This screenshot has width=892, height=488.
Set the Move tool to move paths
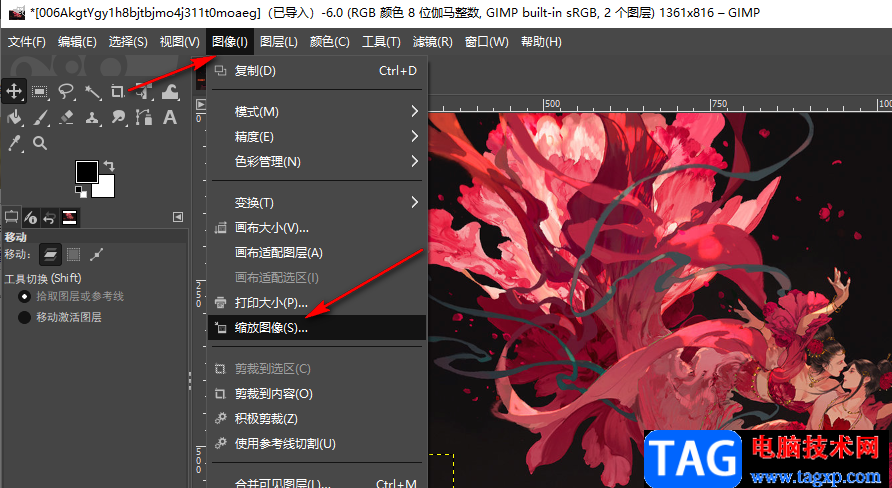coord(97,255)
